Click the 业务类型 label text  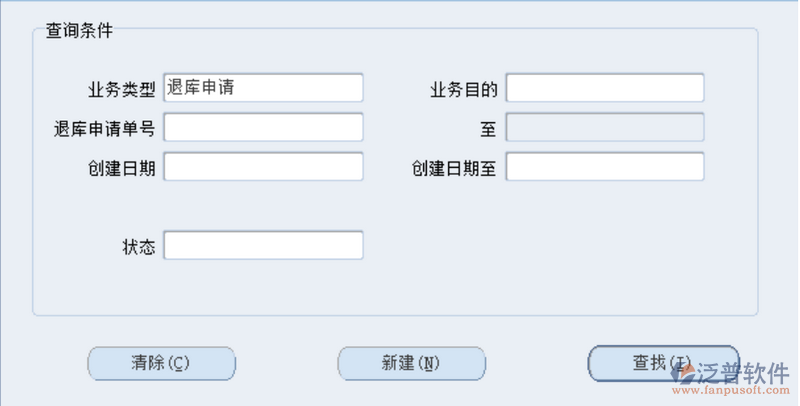(122, 89)
